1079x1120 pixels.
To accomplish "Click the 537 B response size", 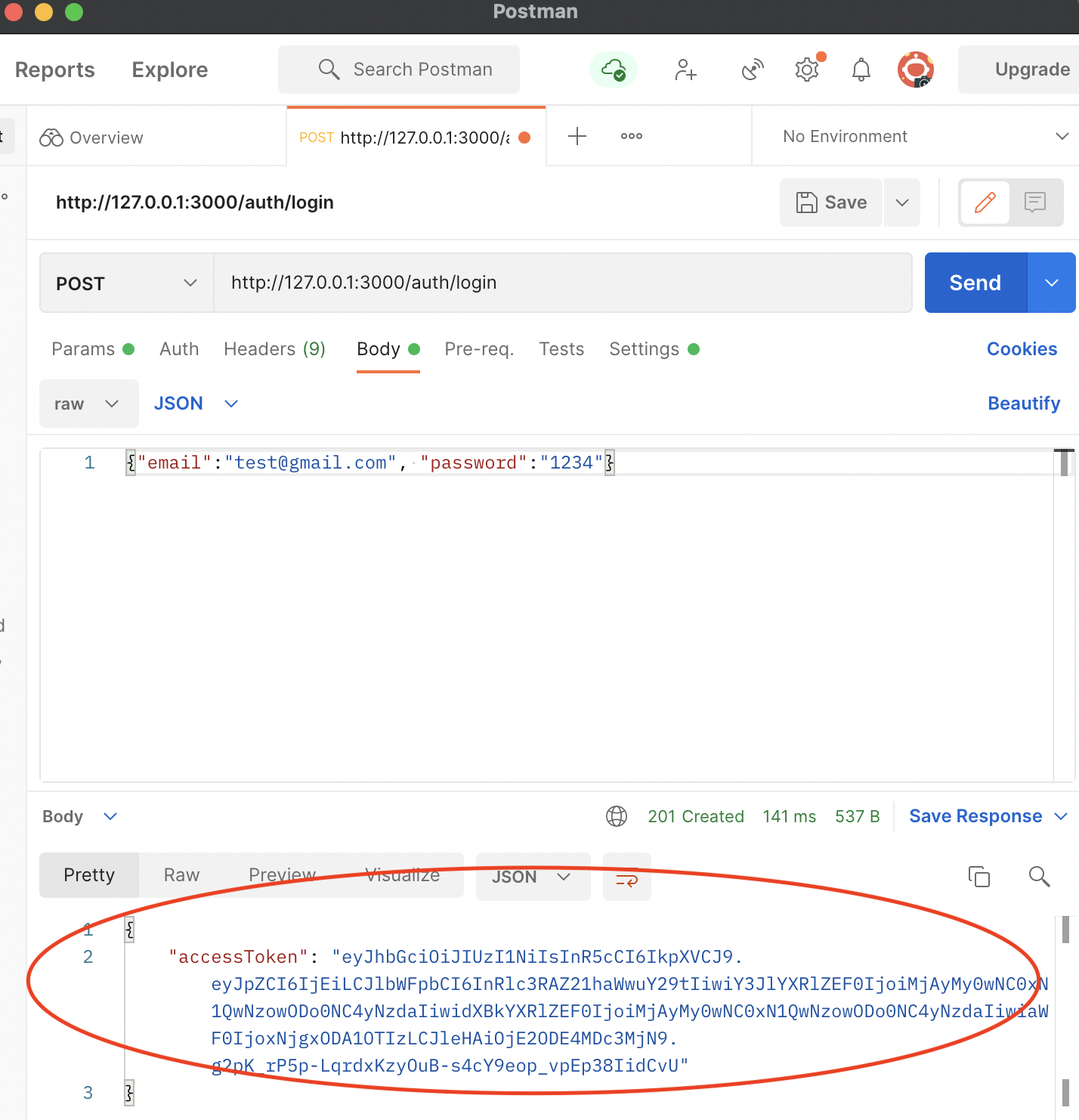I will (x=858, y=816).
